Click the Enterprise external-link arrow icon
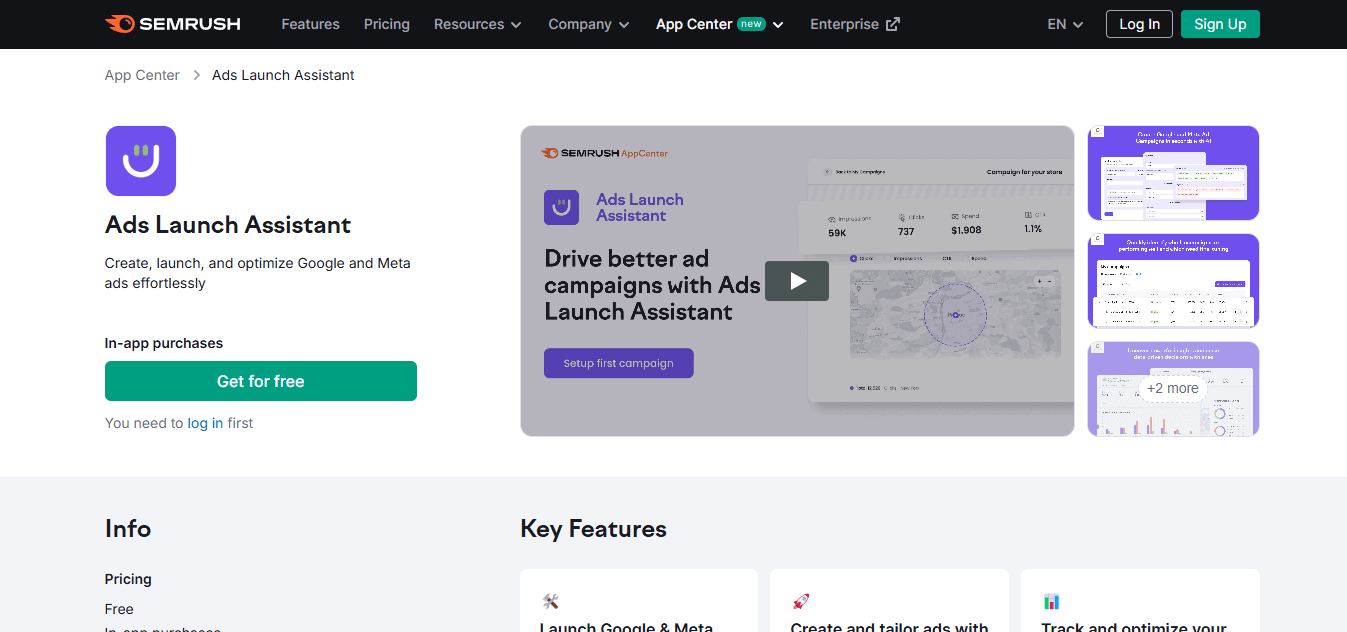The height and width of the screenshot is (632, 1347). point(893,24)
